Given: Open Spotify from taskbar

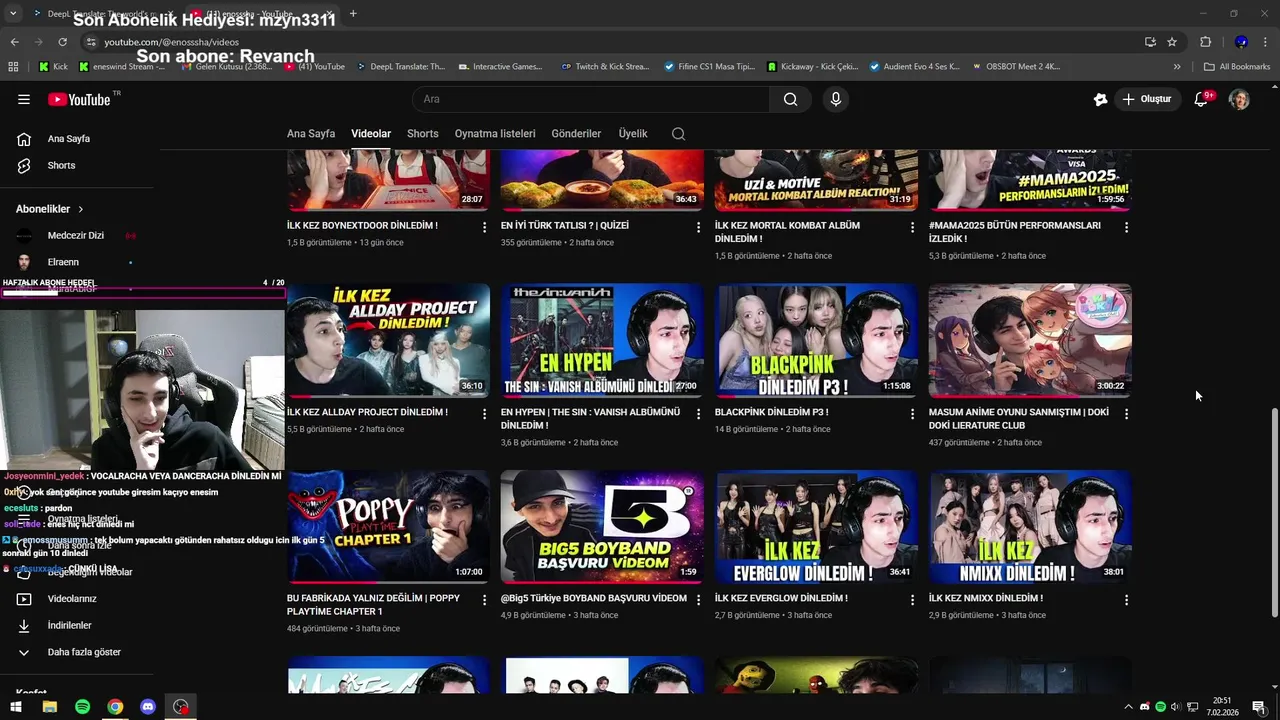Looking at the screenshot, I should coord(82,707).
